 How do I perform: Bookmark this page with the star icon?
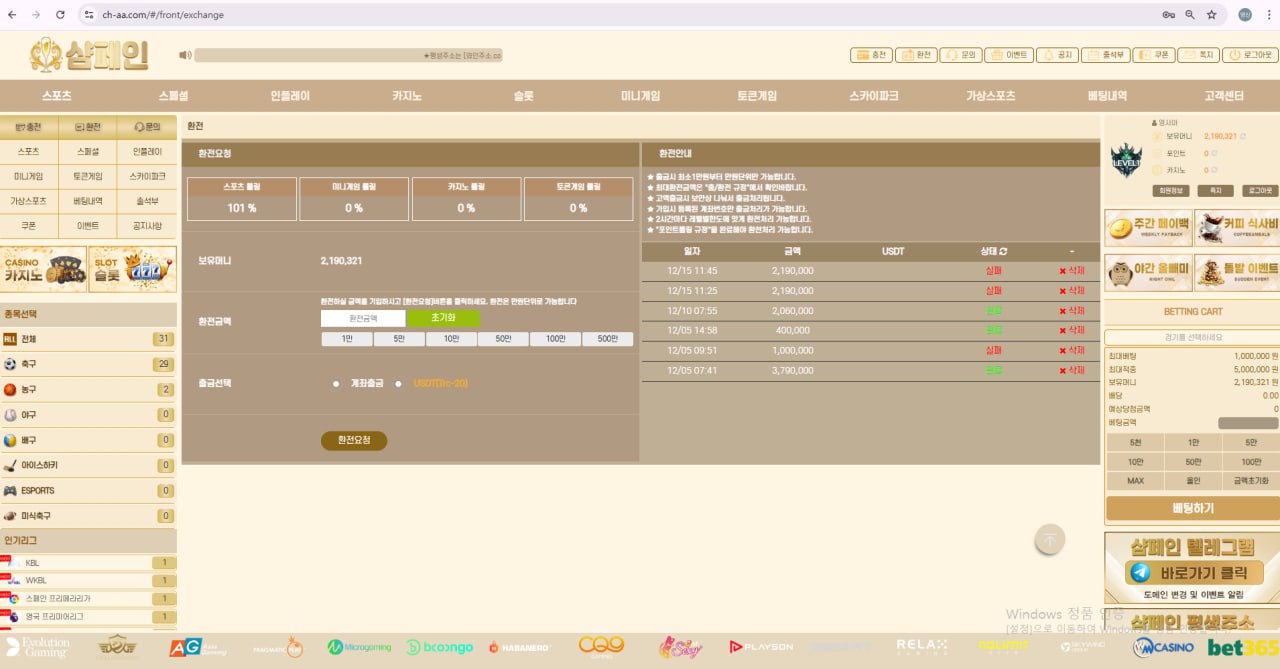click(1211, 15)
